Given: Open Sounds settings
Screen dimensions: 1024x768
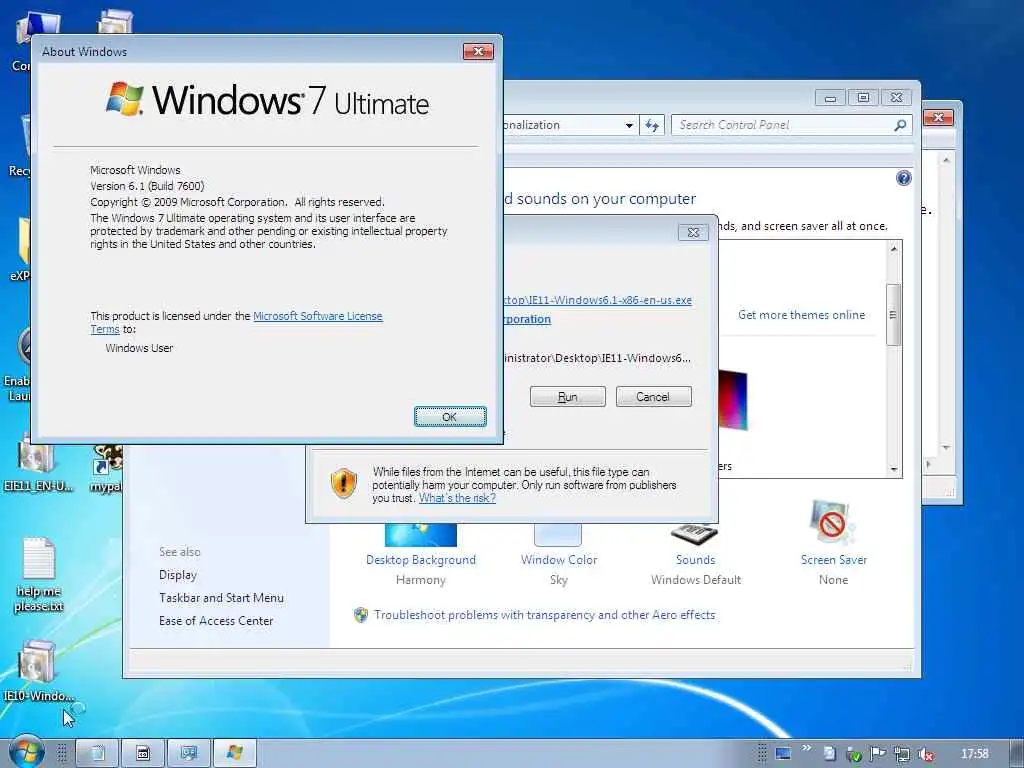Looking at the screenshot, I should click(x=696, y=560).
